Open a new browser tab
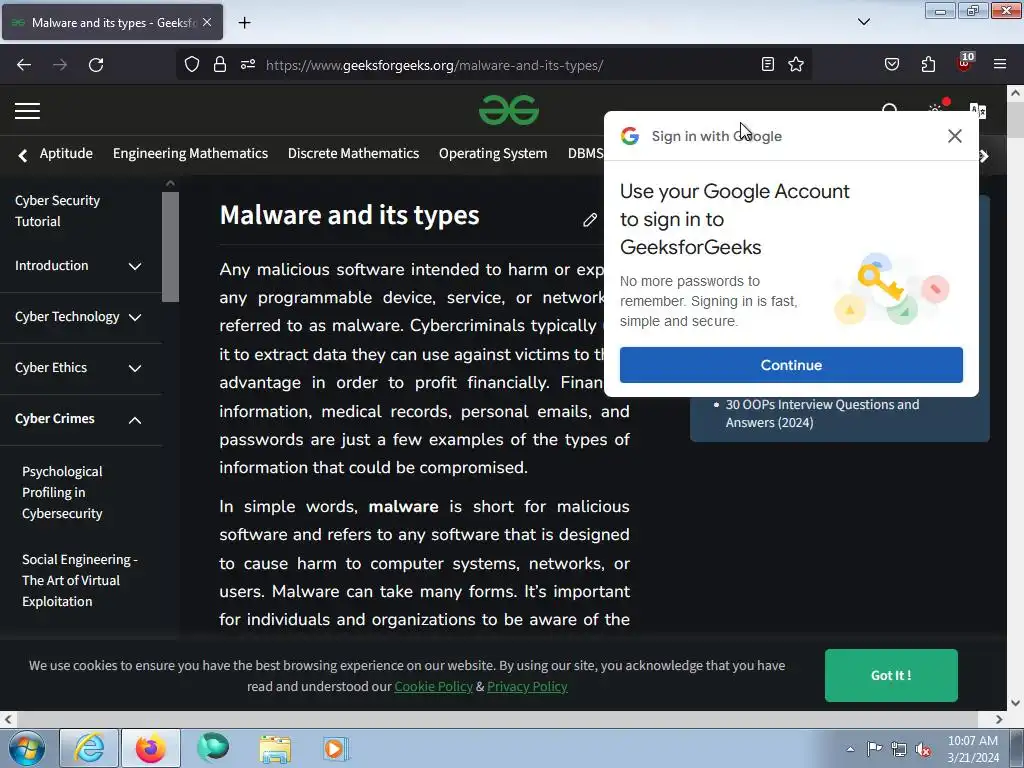 (x=244, y=23)
